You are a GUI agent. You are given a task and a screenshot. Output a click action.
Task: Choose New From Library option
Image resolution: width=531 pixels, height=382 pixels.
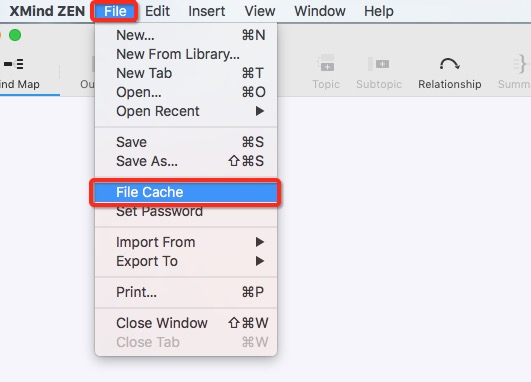[186, 54]
